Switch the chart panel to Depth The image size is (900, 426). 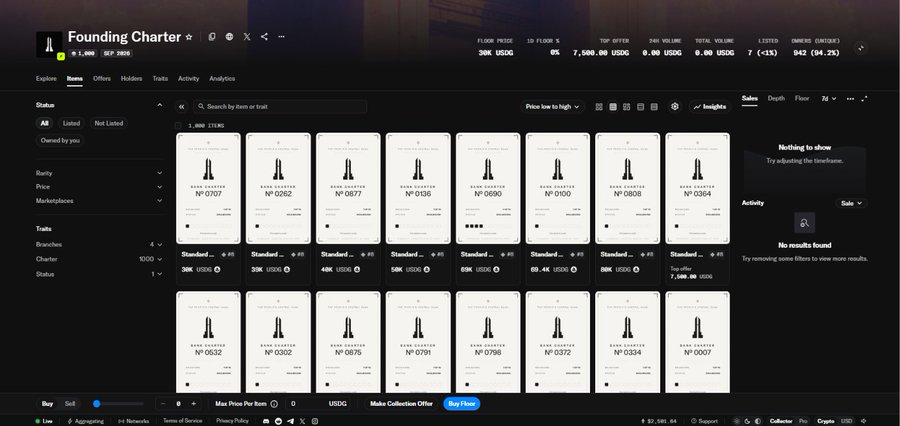[776, 99]
